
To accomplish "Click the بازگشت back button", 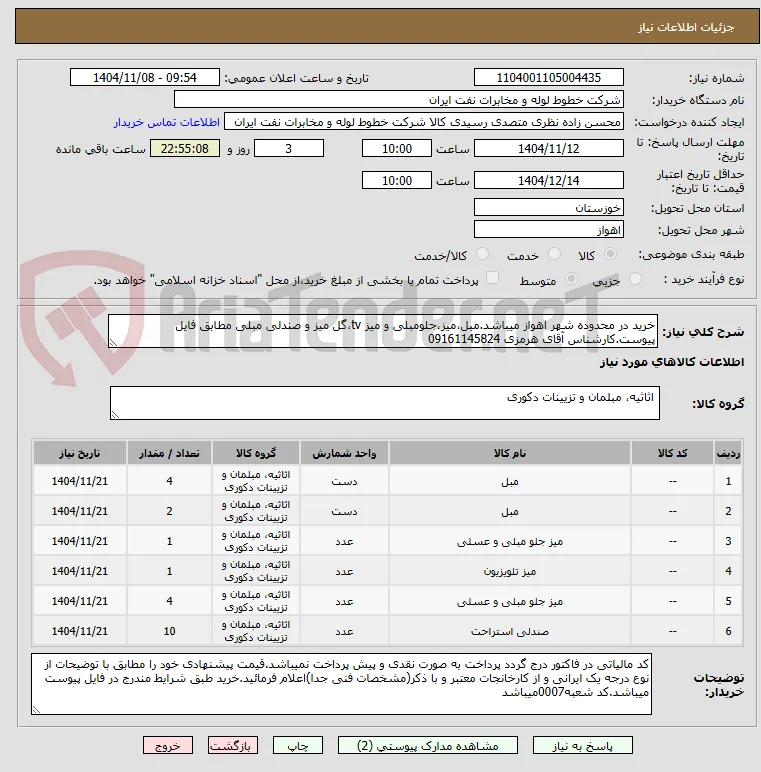I will [x=232, y=745].
